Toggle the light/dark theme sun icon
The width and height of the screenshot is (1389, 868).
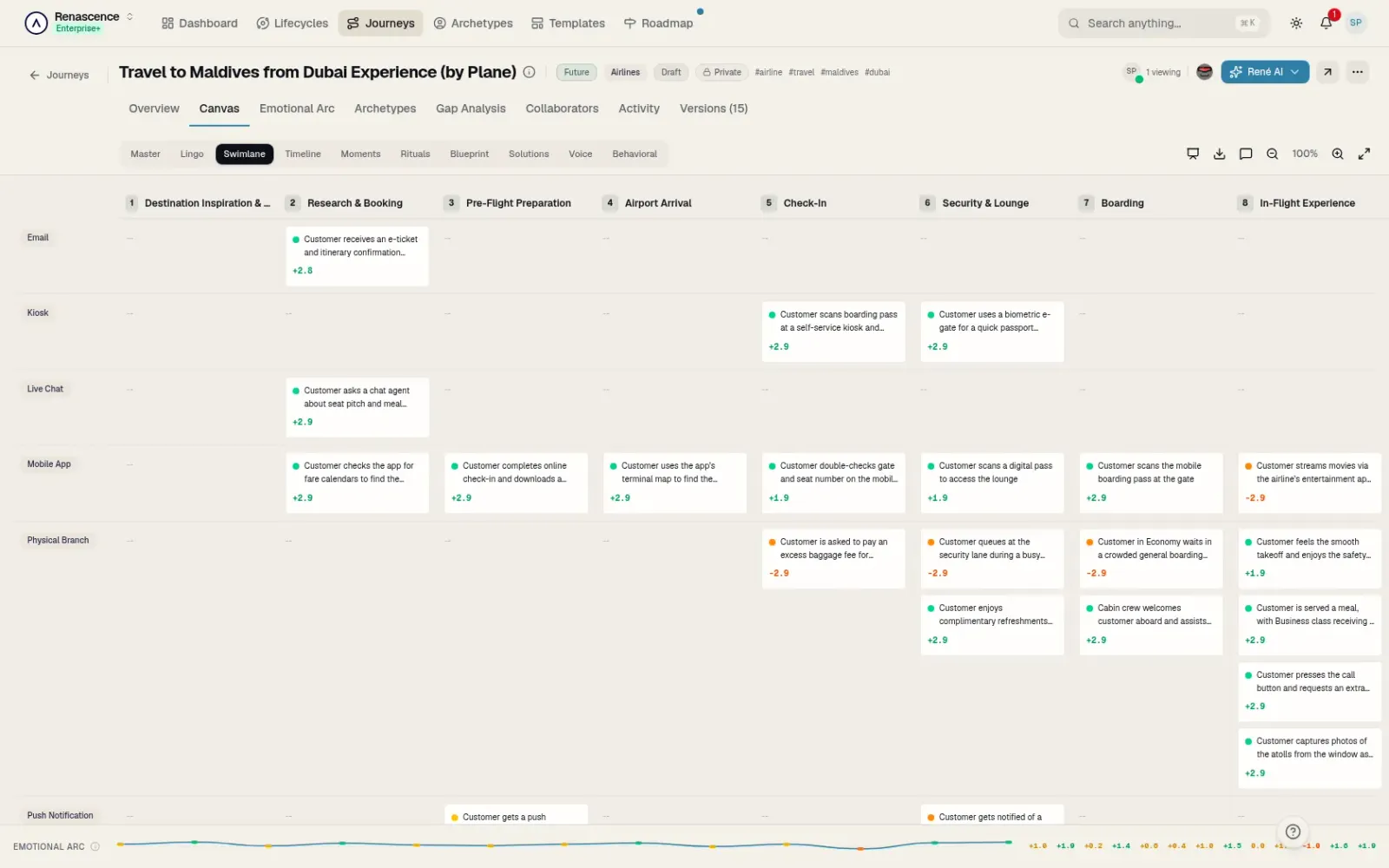(1296, 23)
